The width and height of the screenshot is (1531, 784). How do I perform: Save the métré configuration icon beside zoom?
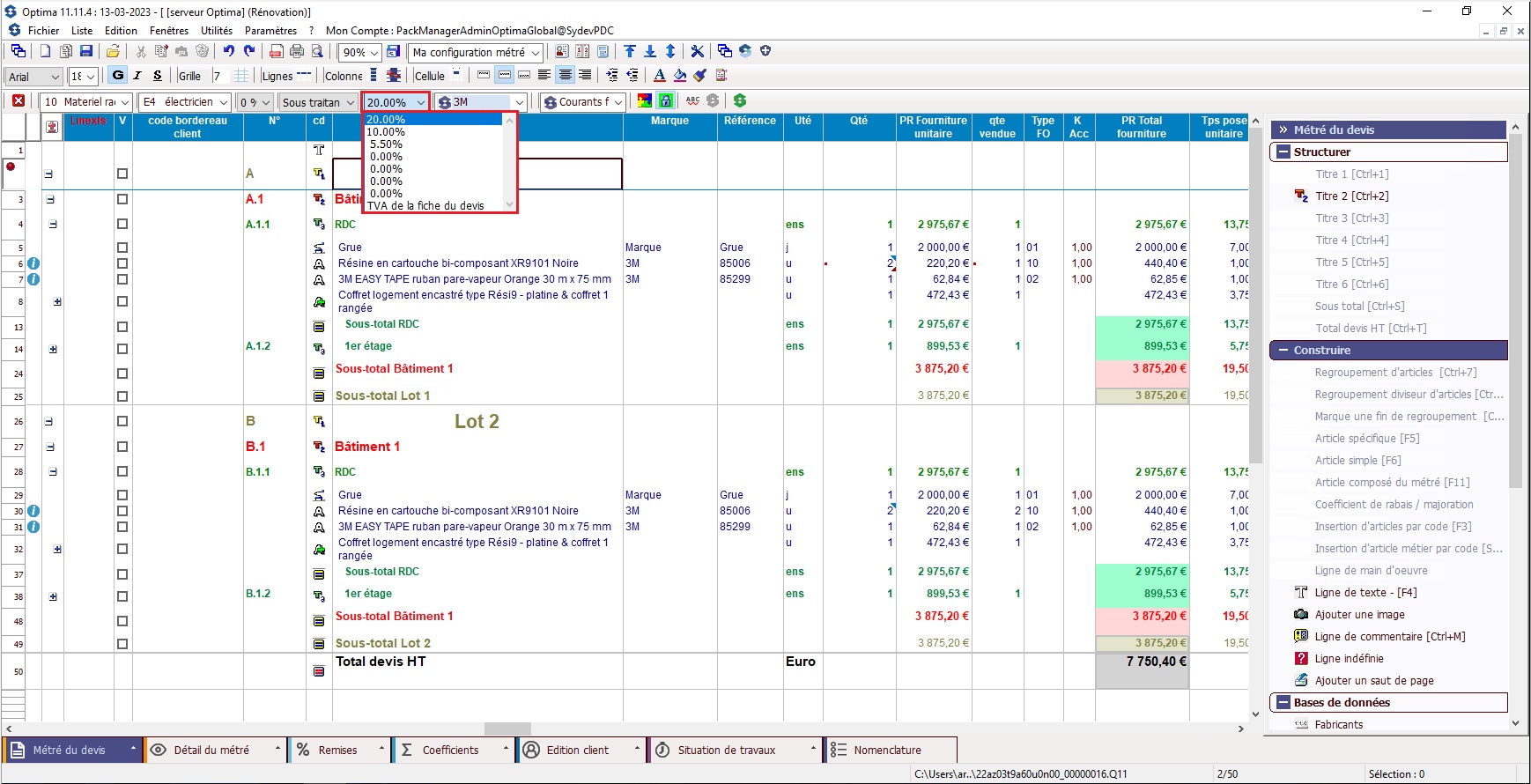click(394, 52)
